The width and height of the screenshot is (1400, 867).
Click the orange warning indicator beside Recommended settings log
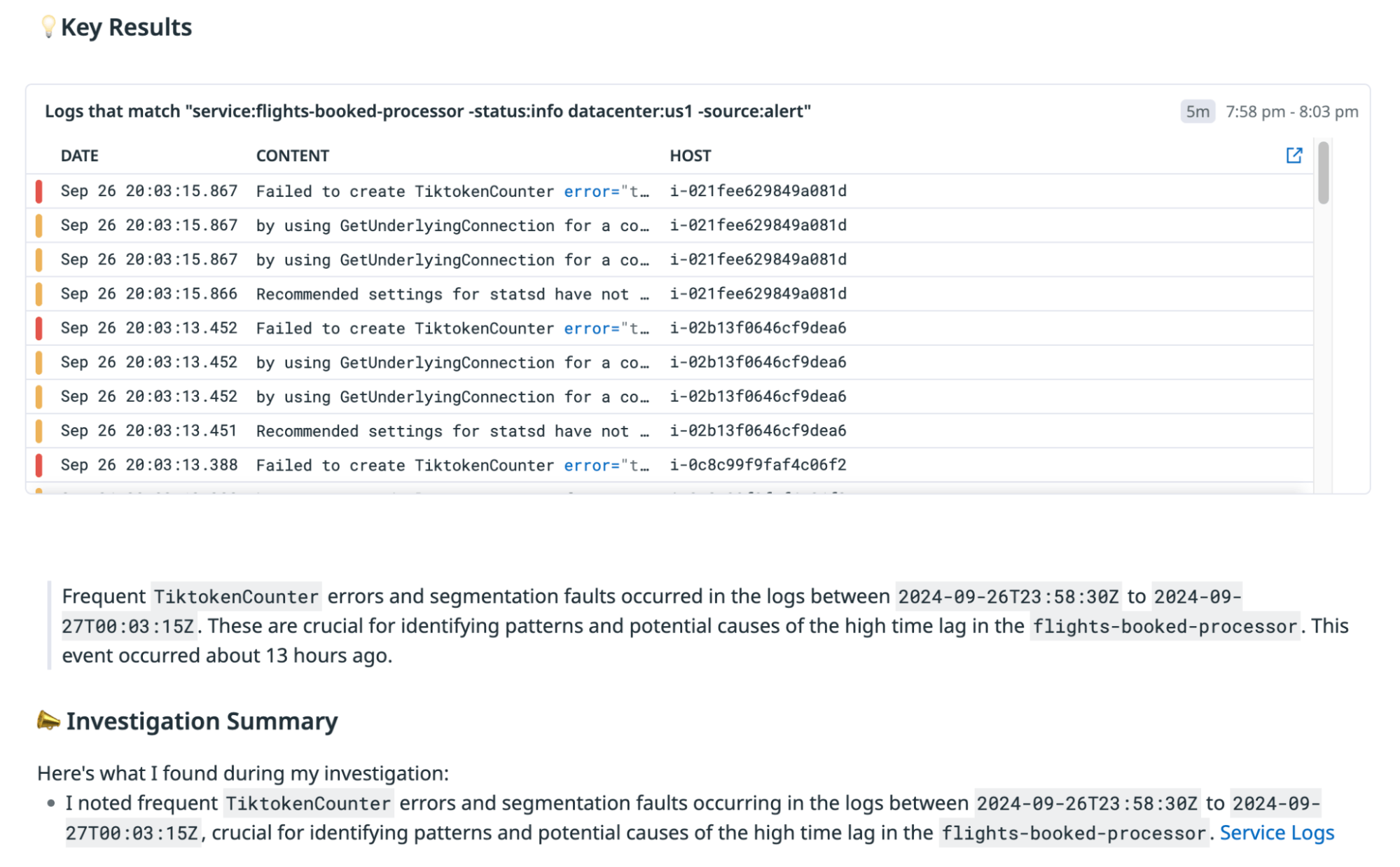[39, 293]
